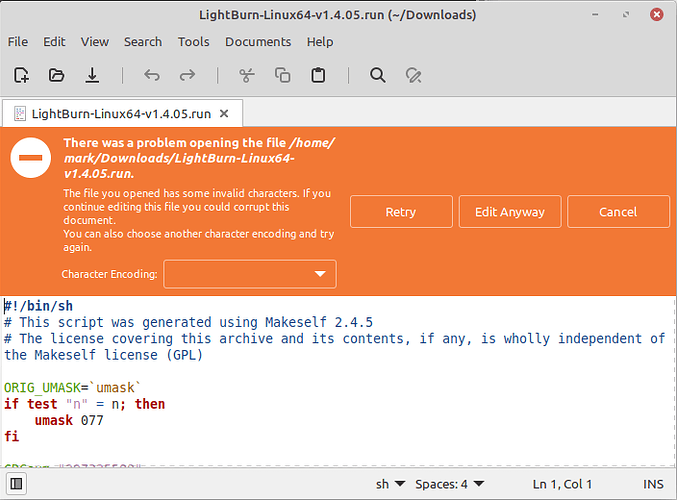Open the Search menu
This screenshot has height=500, width=677.
tap(143, 42)
